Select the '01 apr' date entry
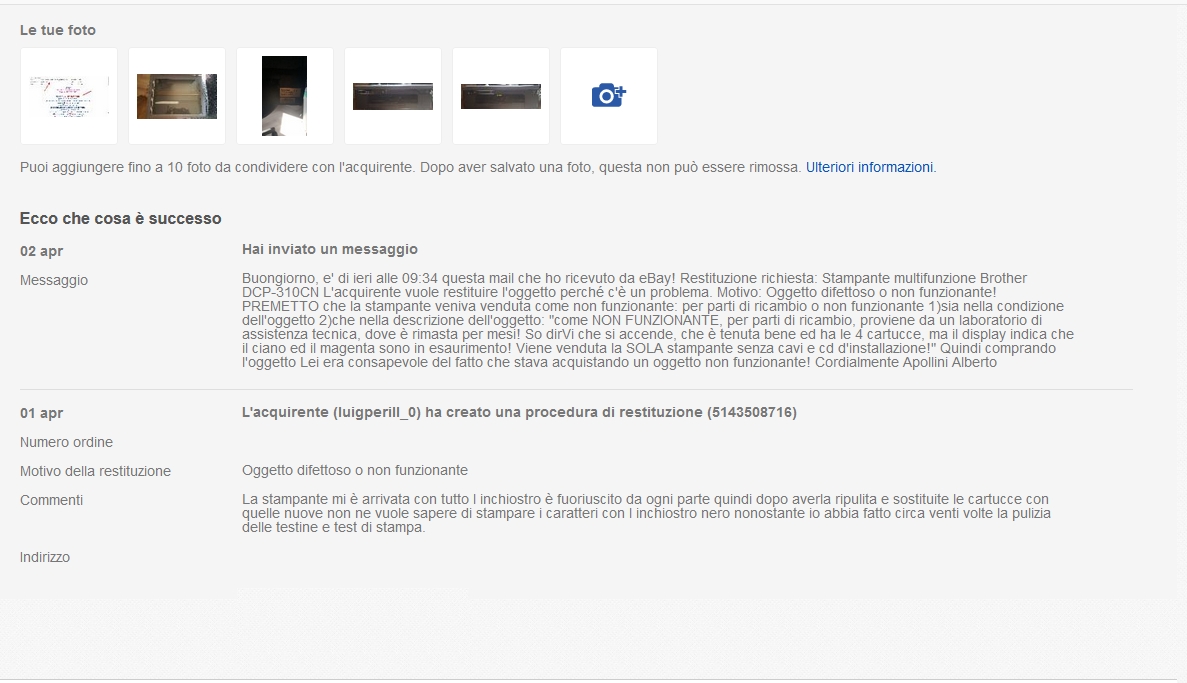 [x=41, y=413]
